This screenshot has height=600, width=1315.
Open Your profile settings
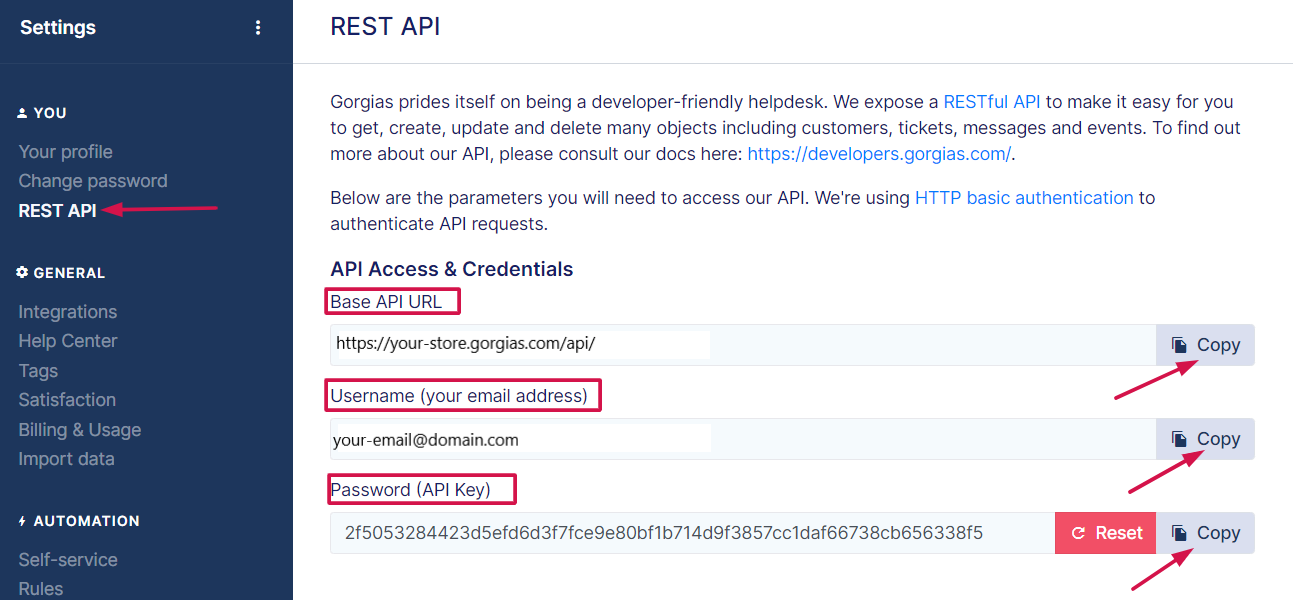pyautogui.click(x=65, y=152)
